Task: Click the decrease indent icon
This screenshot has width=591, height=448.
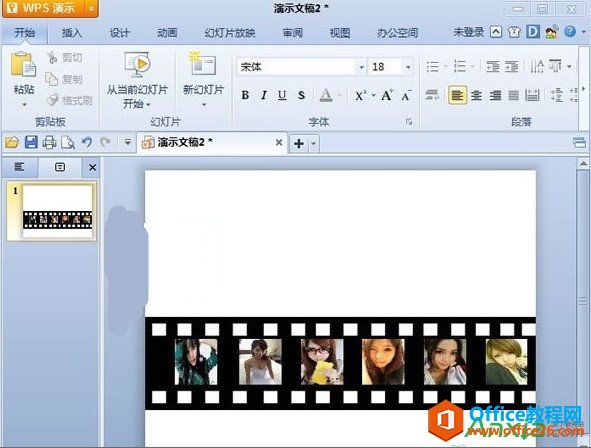Action: tap(492, 67)
